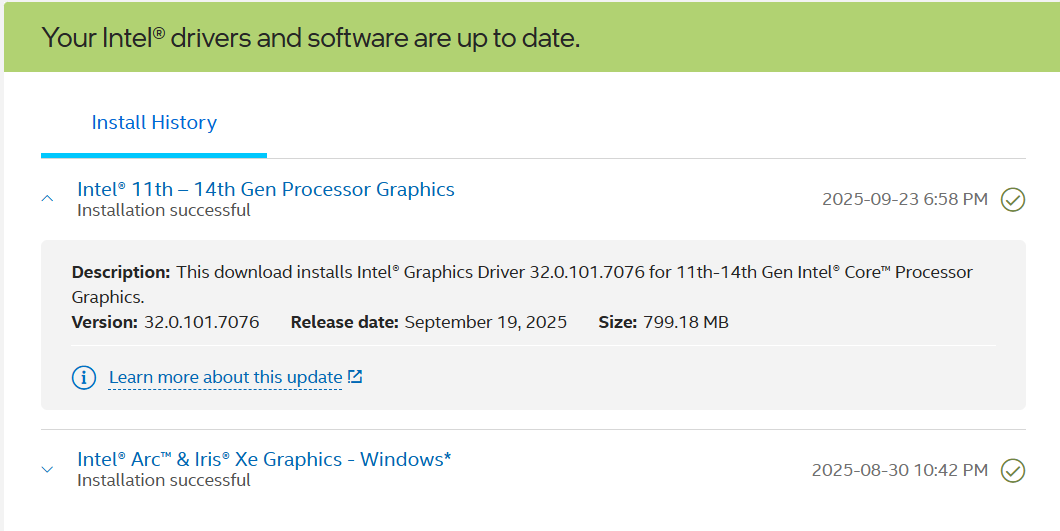
Task: Click the Description paragraph text
Action: [x=574, y=272]
